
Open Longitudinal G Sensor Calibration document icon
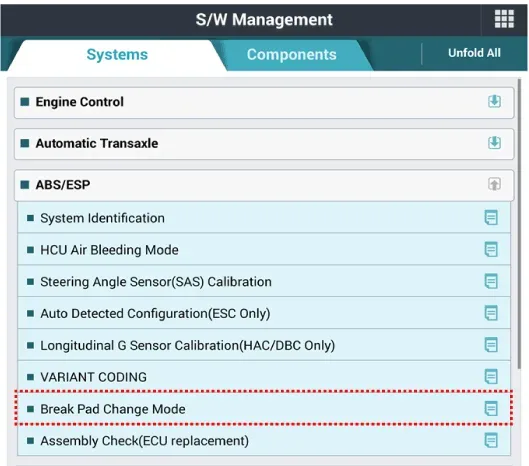coord(491,345)
